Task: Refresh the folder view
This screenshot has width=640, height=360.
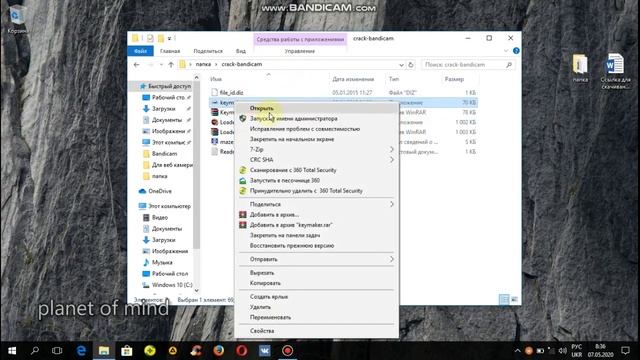Action: 411,64
